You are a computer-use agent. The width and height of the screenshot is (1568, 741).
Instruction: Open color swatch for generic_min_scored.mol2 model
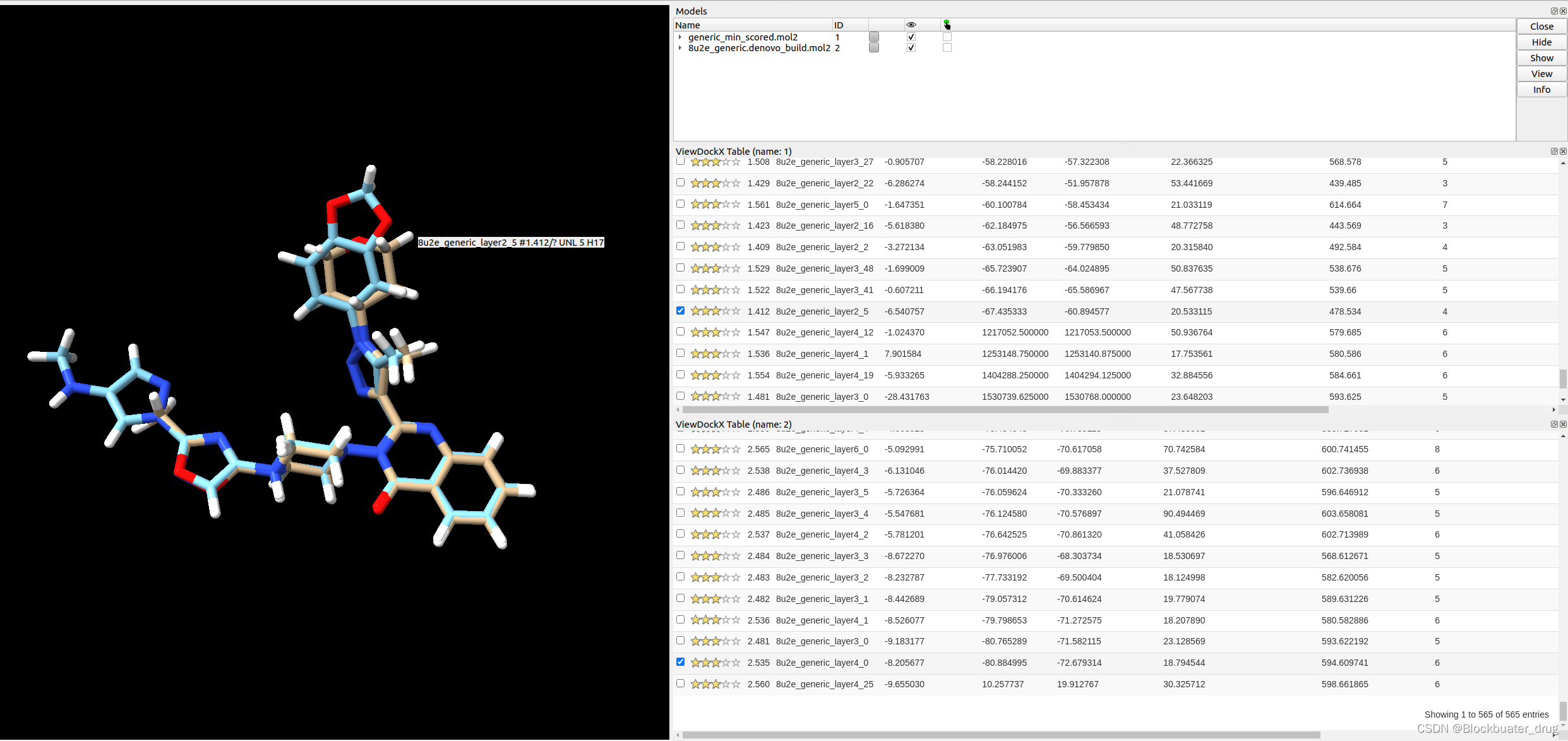874,37
